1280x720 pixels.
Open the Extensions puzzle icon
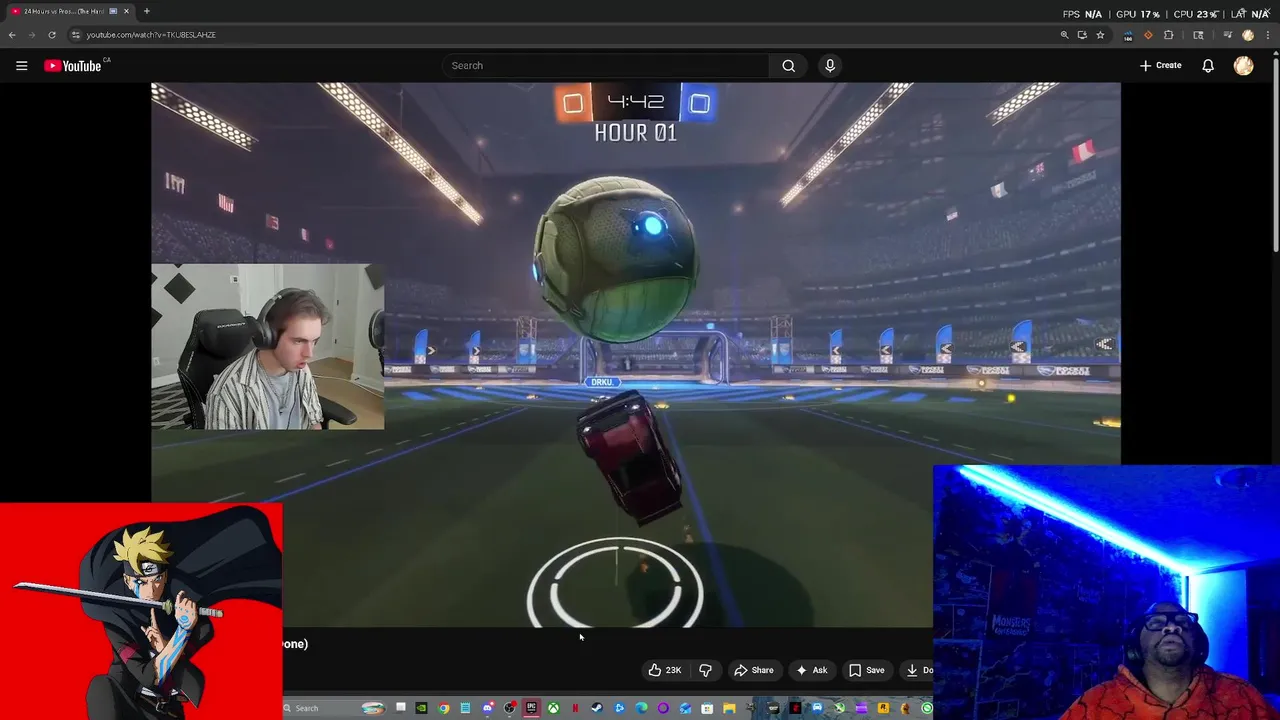point(1168,35)
